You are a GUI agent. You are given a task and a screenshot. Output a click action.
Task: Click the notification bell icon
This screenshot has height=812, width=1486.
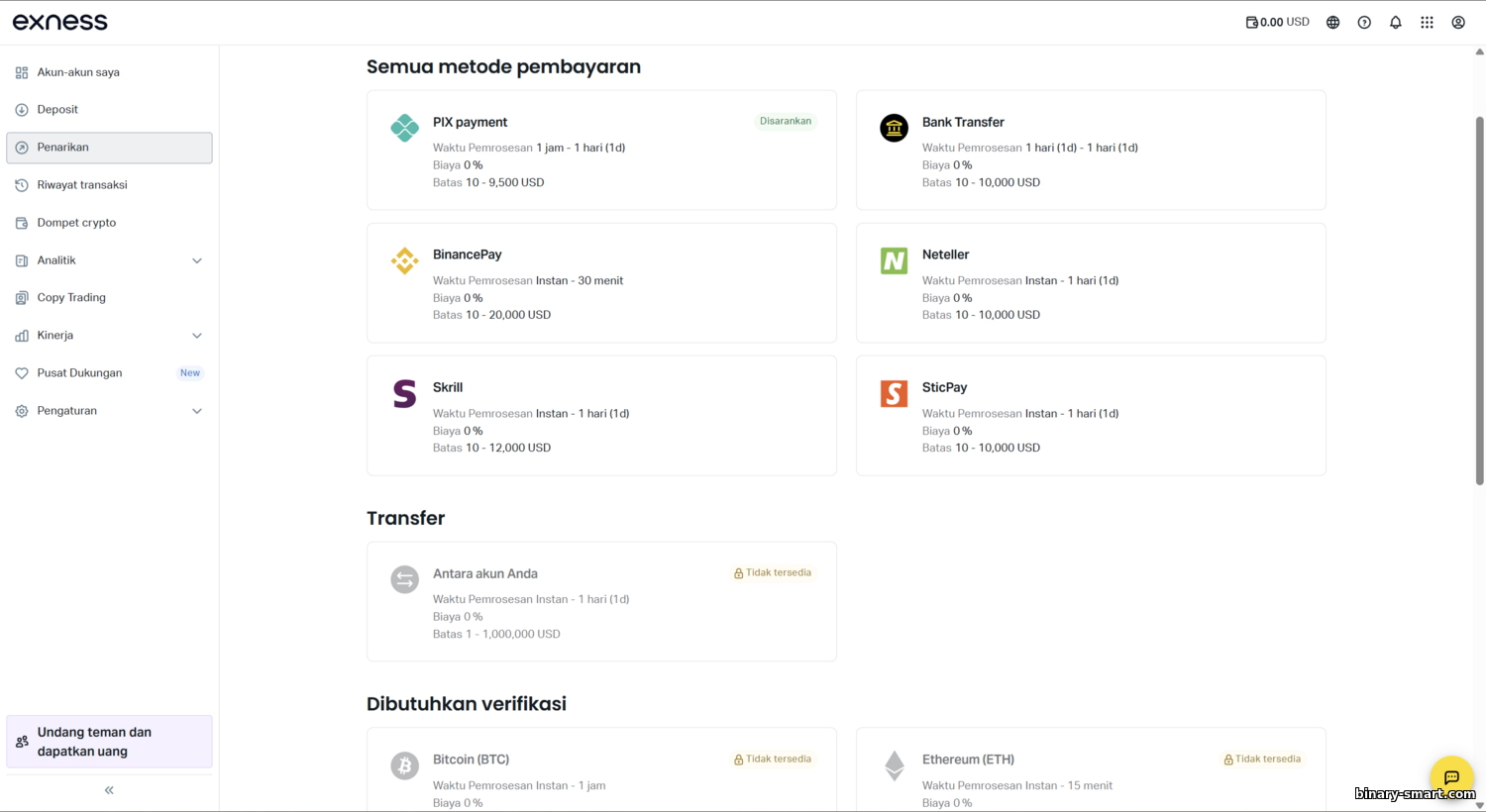[x=1395, y=22]
